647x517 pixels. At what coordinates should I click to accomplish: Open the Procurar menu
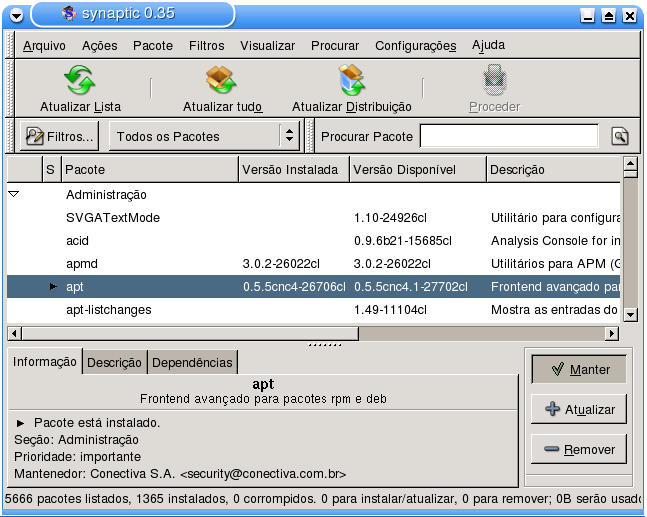pos(335,45)
